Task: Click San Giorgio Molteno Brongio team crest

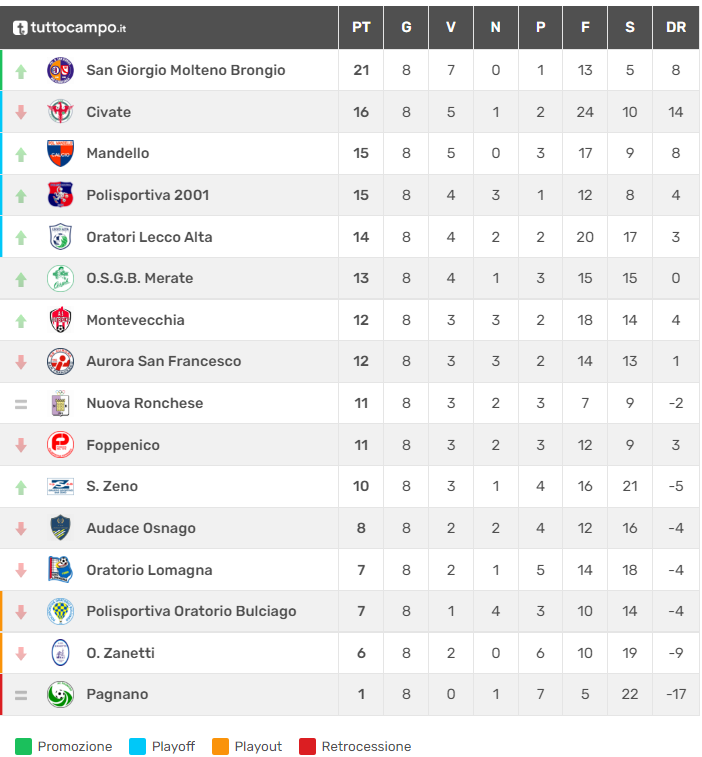Action: [x=61, y=70]
